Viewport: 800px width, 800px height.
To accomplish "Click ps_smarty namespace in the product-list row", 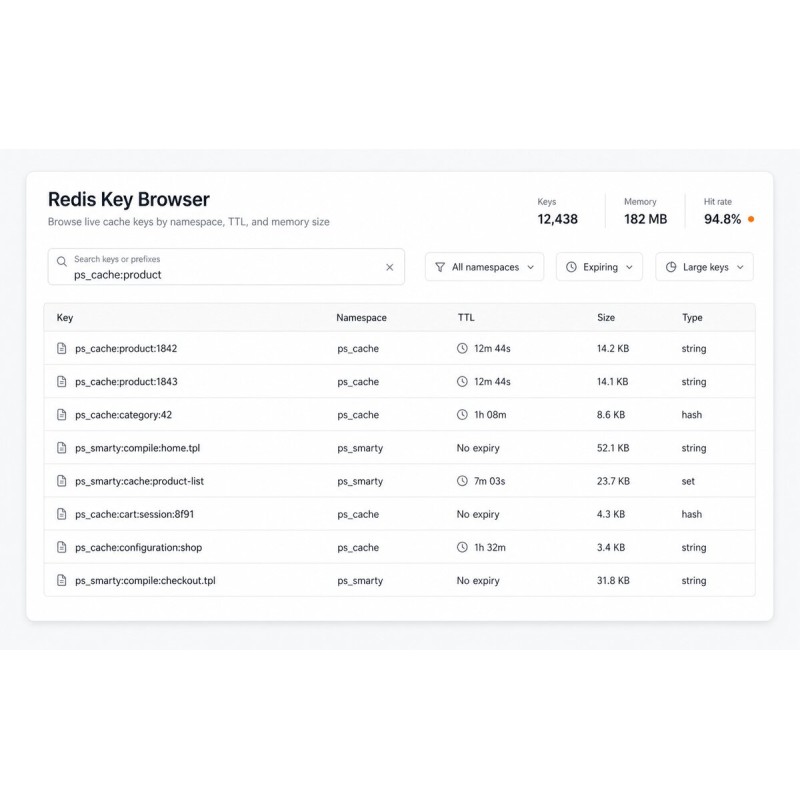I will click(x=360, y=481).
